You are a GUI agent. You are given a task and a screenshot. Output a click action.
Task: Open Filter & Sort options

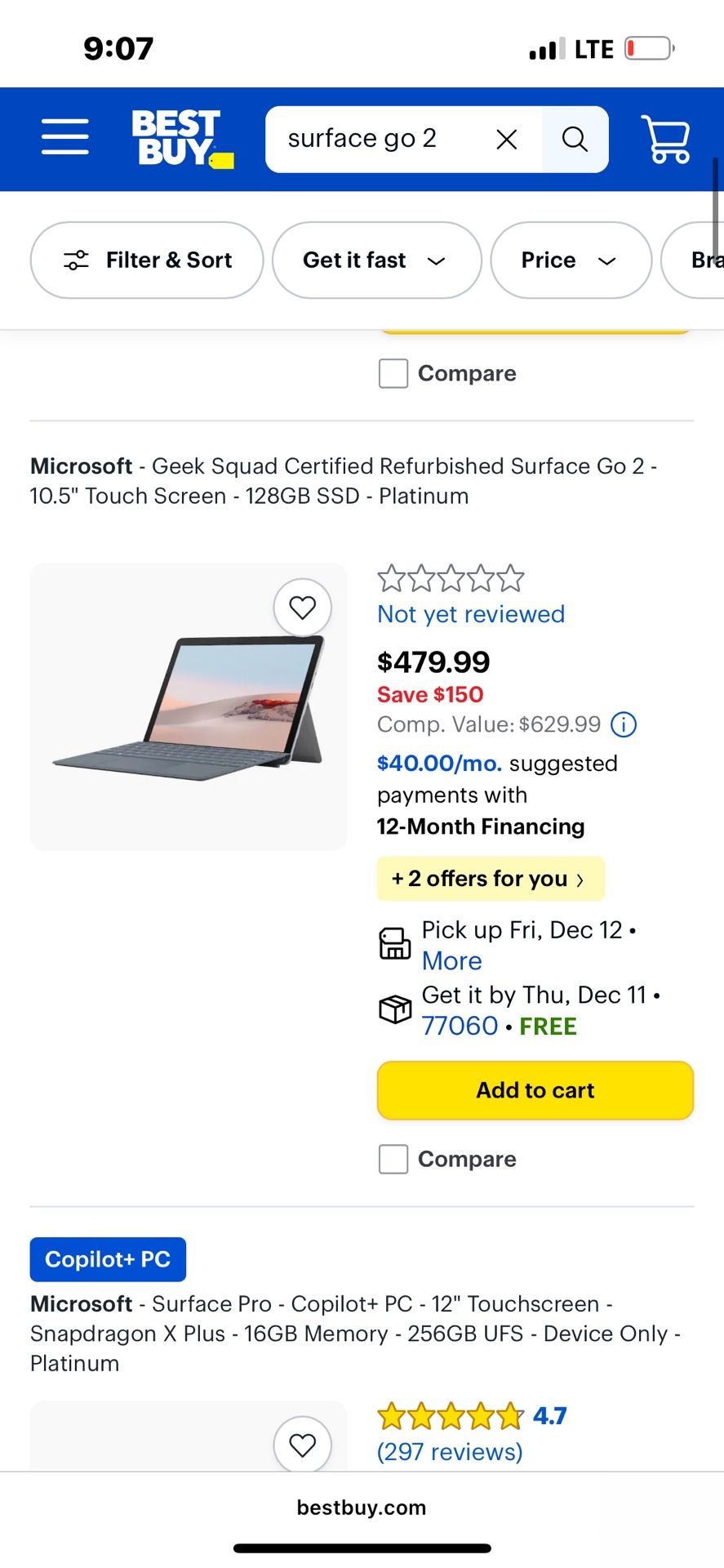click(x=147, y=261)
